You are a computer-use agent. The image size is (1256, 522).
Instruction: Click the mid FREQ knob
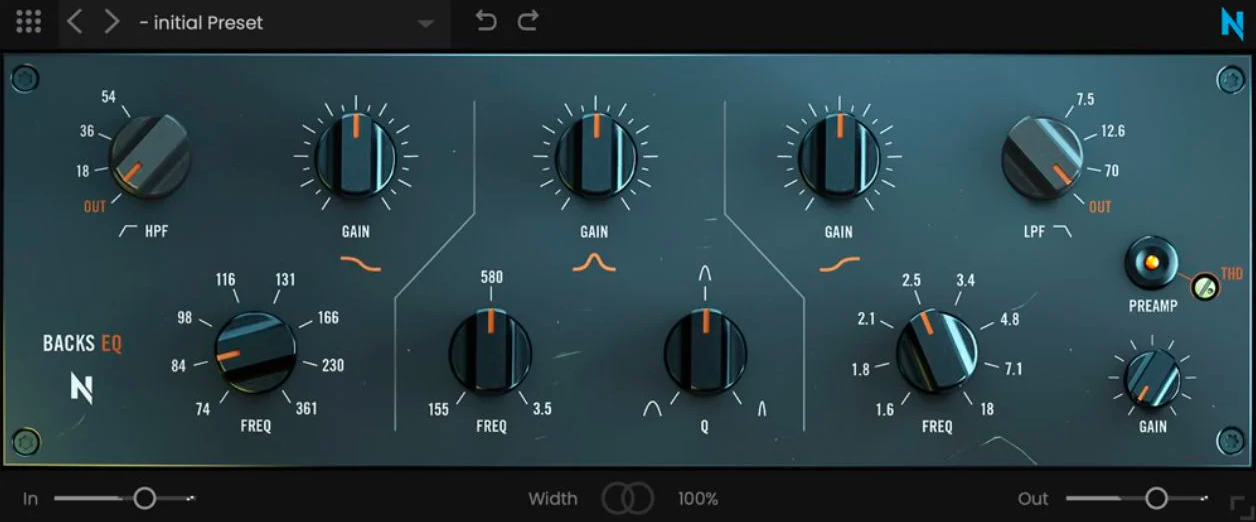click(491, 351)
